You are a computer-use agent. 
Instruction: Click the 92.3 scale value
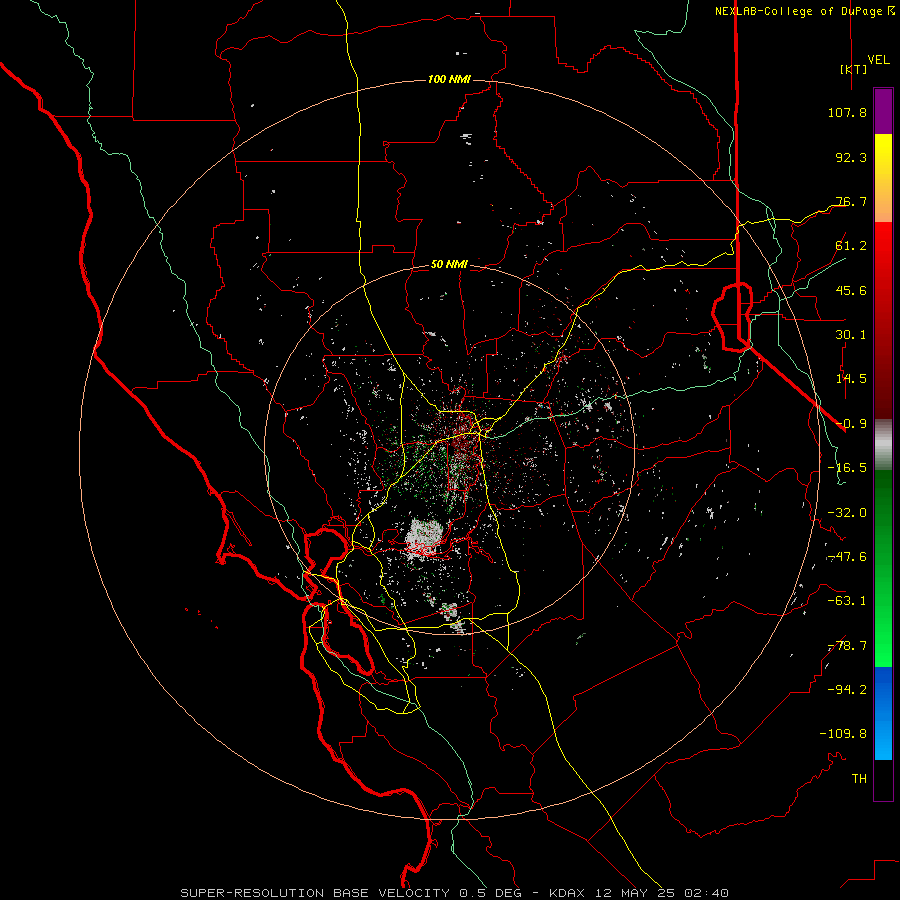tap(851, 157)
